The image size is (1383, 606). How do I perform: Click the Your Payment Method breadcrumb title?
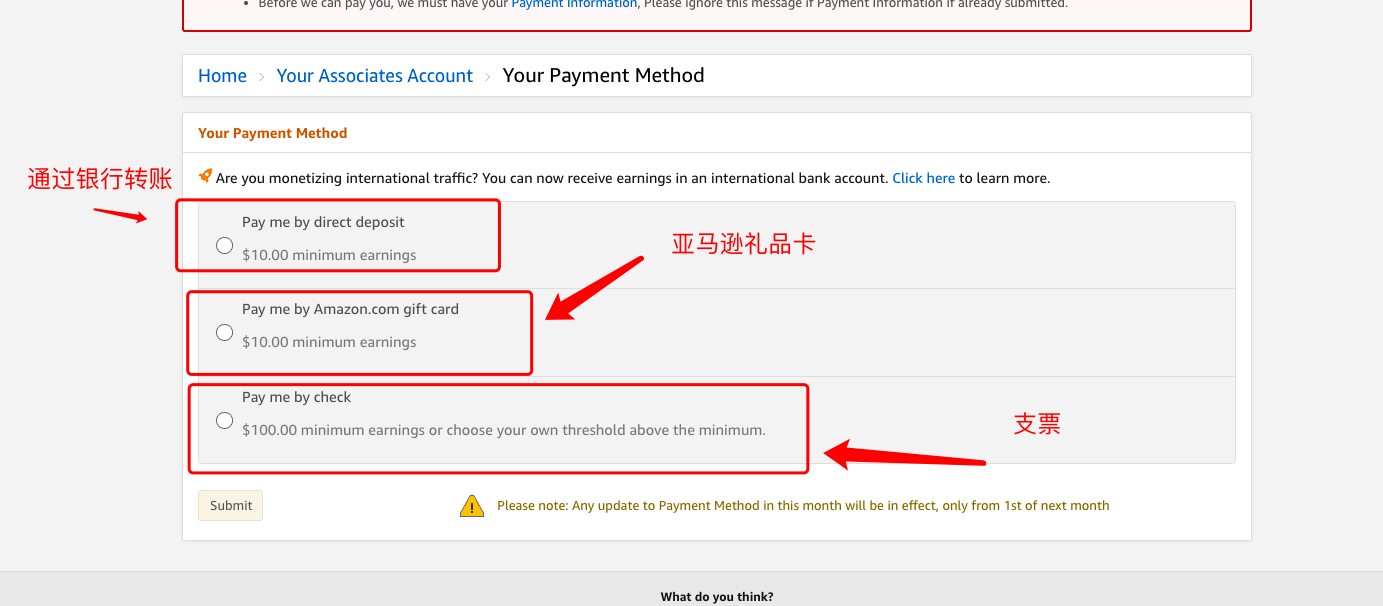603,76
